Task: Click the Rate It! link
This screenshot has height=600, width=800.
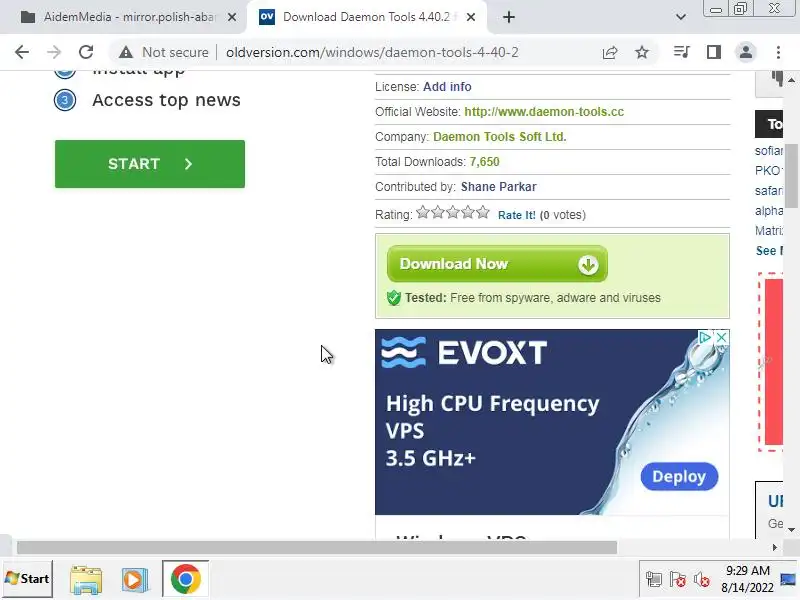Action: 516,215
